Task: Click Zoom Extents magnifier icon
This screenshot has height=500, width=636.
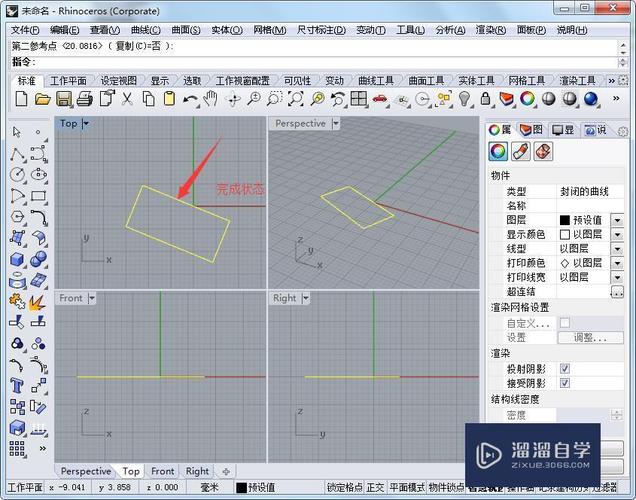Action: (x=296, y=99)
